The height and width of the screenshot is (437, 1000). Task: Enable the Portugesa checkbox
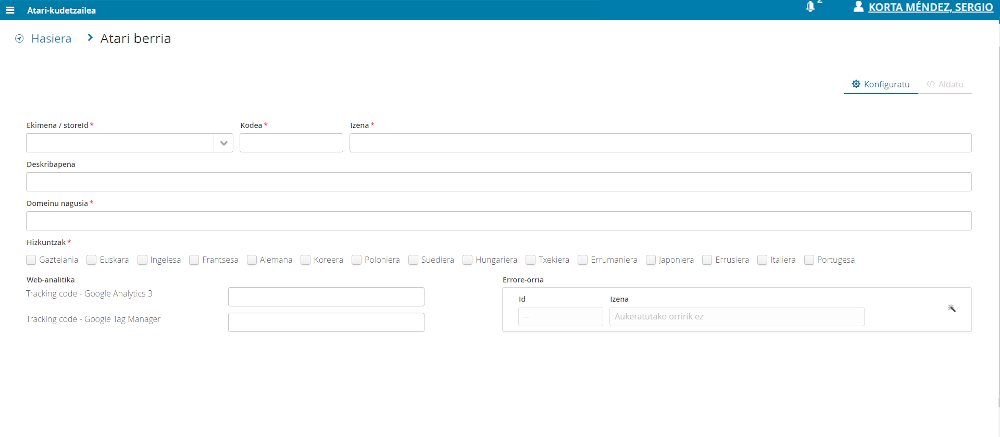[809, 260]
